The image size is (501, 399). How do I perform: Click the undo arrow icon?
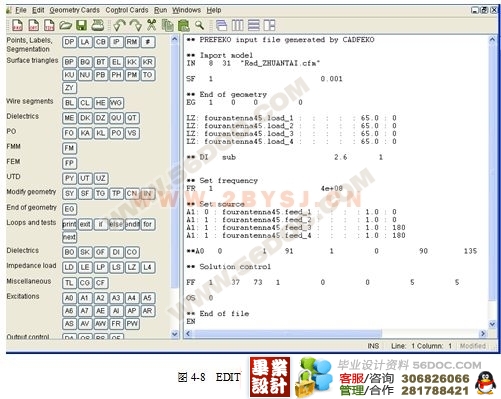tap(119, 25)
